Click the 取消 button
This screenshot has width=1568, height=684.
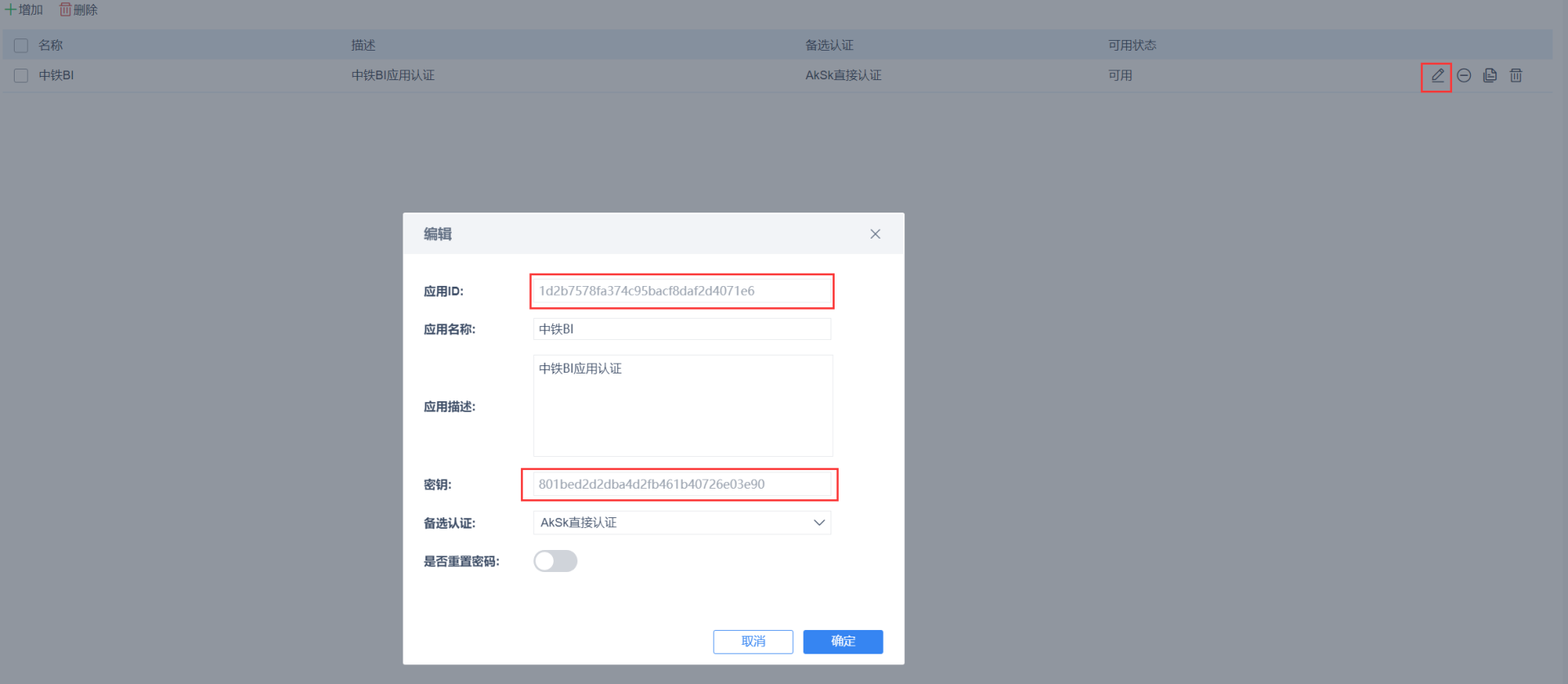(x=753, y=642)
